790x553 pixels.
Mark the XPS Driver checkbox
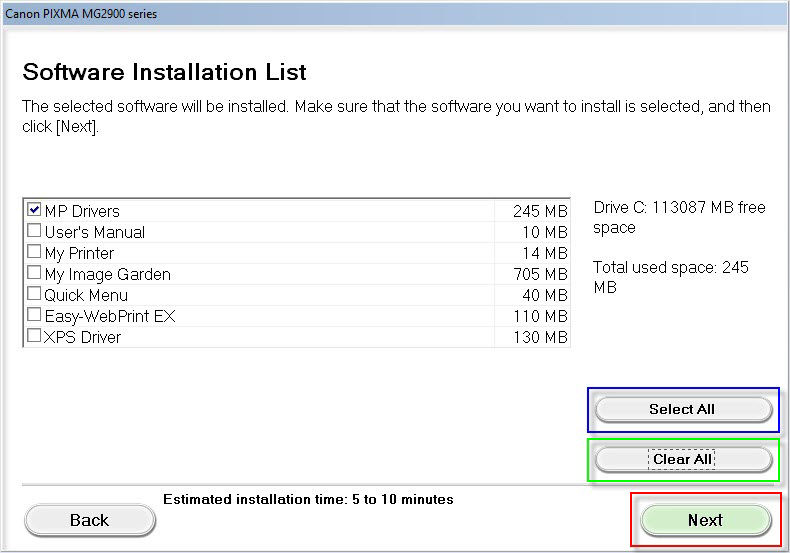(34, 336)
